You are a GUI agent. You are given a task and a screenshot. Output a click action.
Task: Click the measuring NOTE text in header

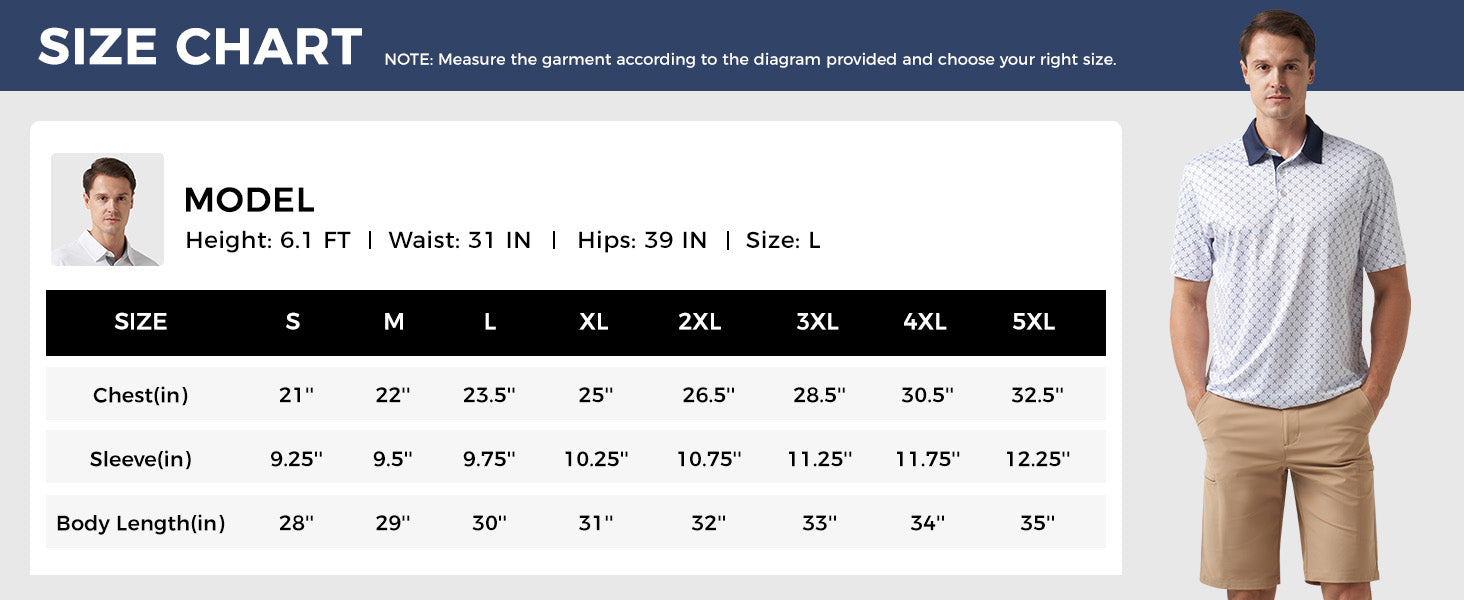(750, 59)
